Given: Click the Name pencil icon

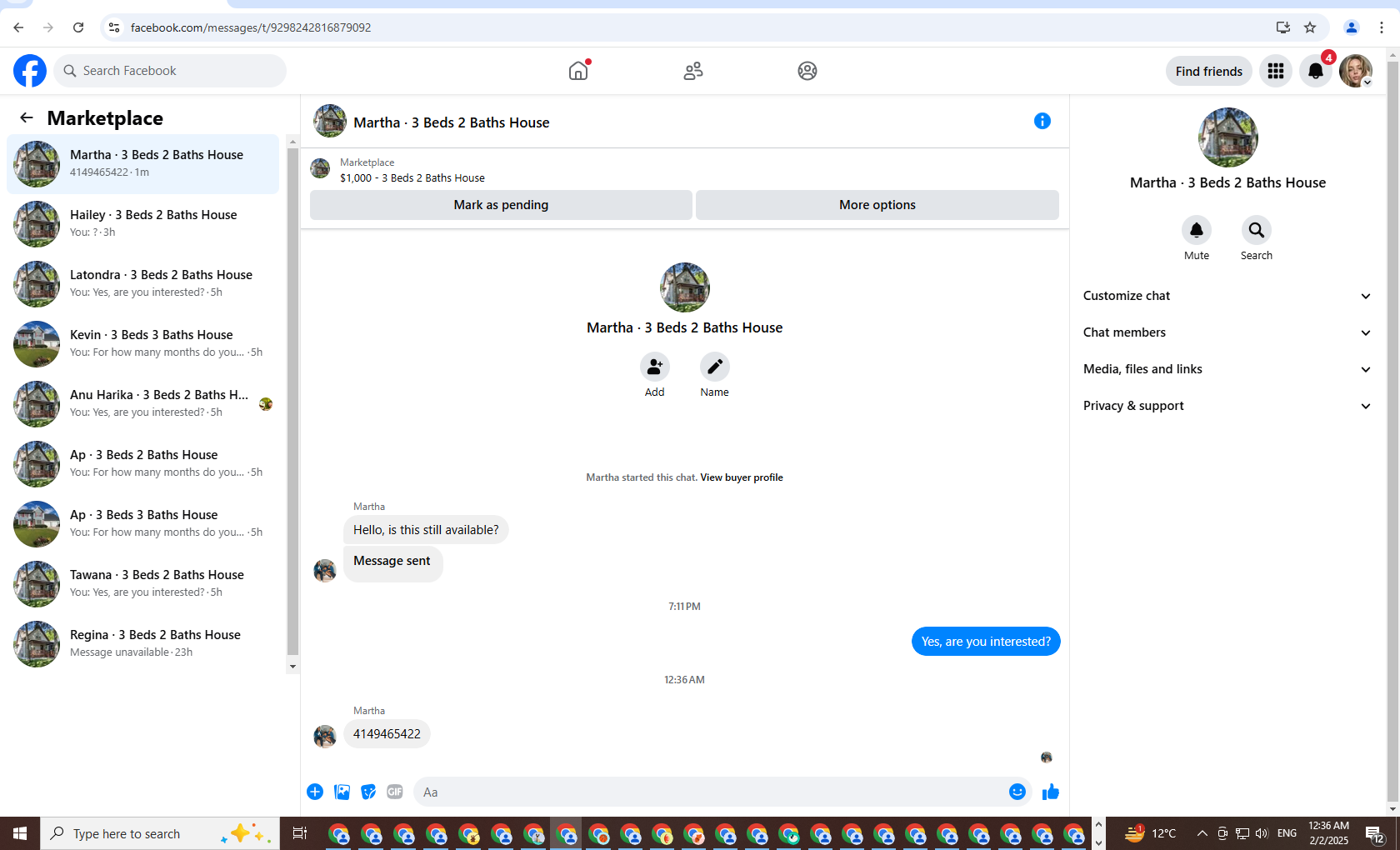Looking at the screenshot, I should [715, 367].
